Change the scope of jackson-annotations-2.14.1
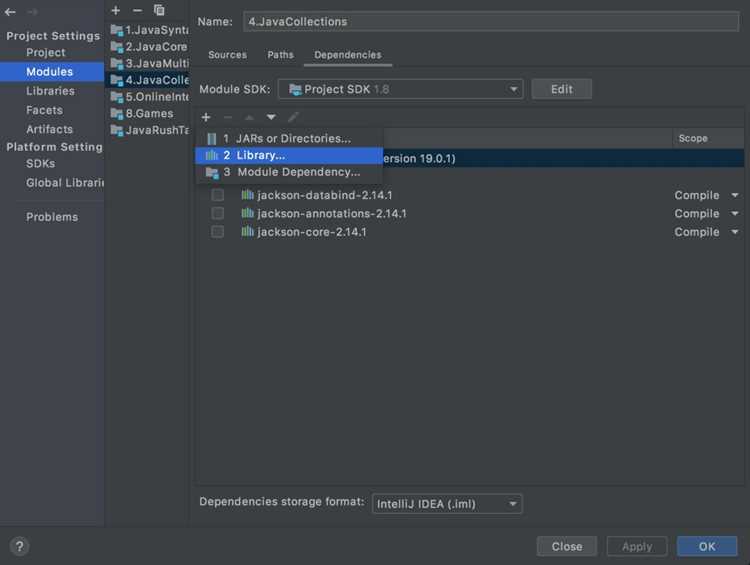Screen dimensions: 750x565 706,213
